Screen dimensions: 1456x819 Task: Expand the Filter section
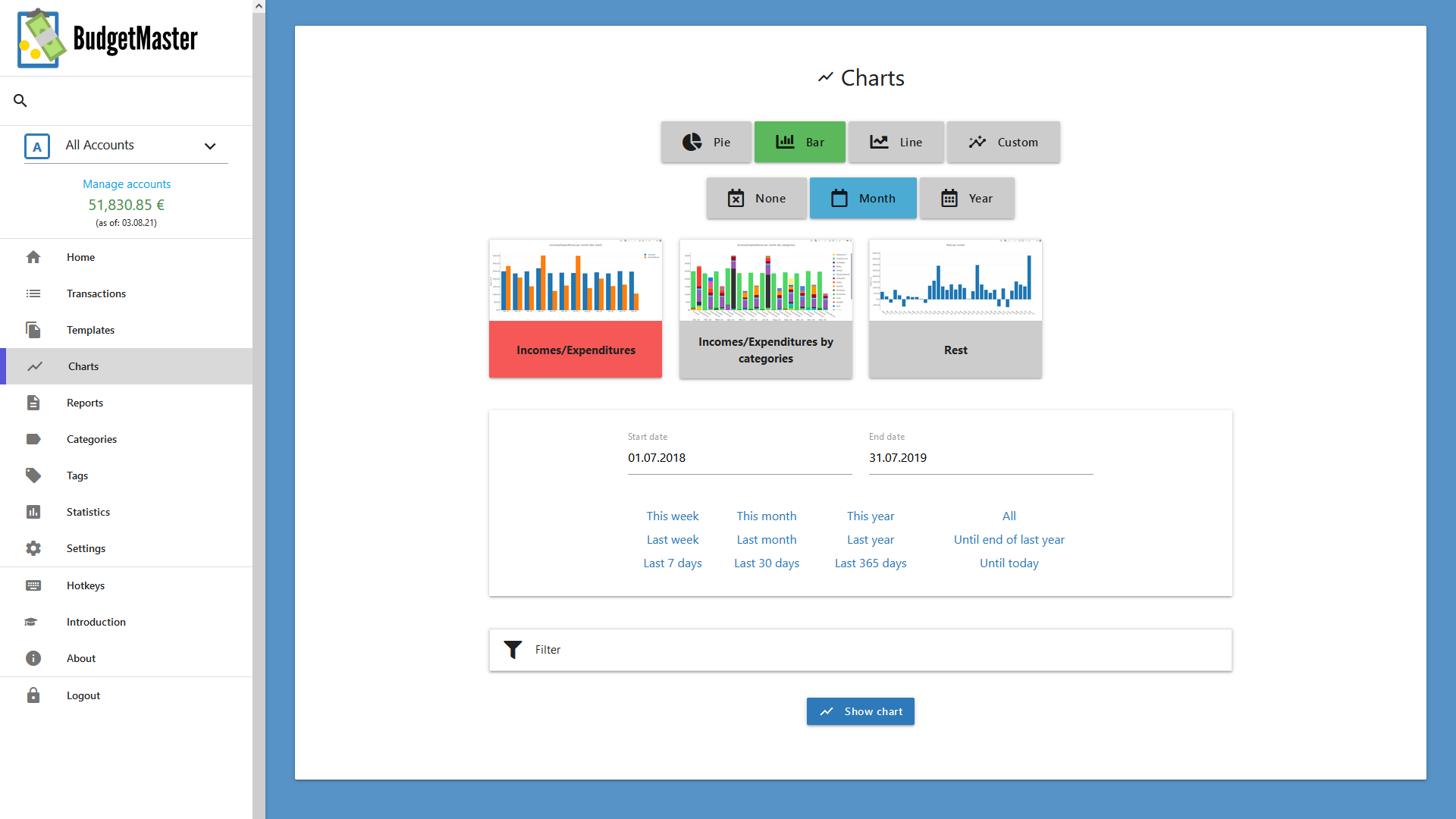tap(861, 650)
